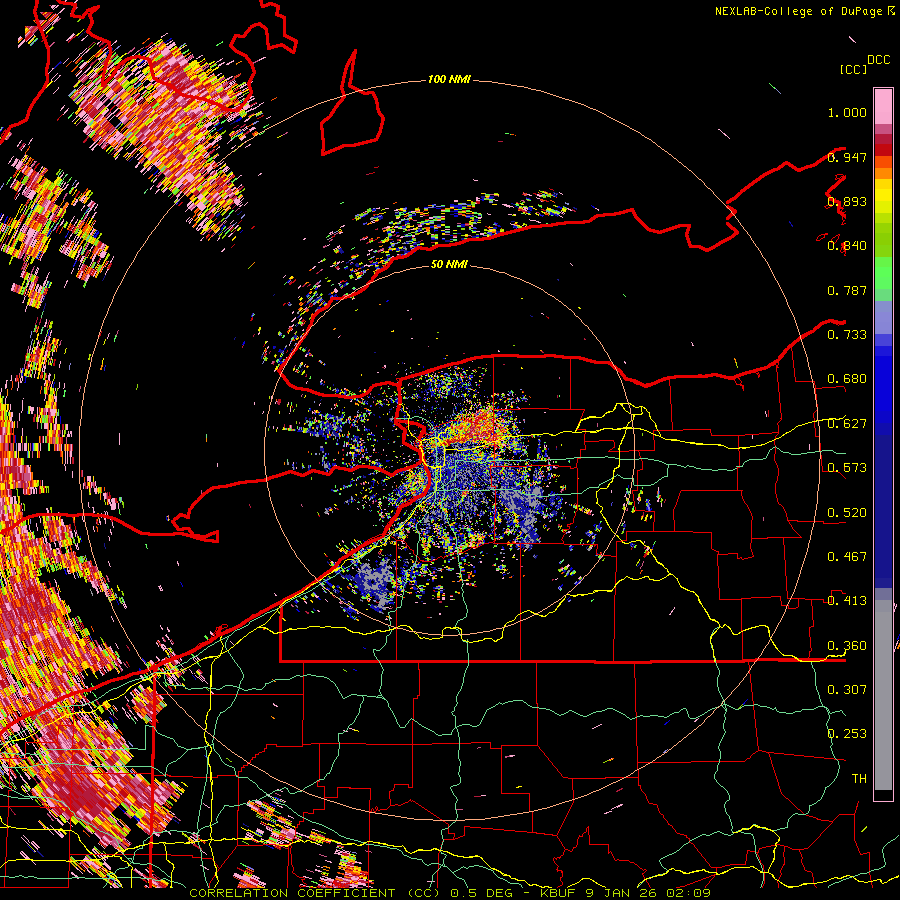Click the 0.787 scale value

(847, 290)
